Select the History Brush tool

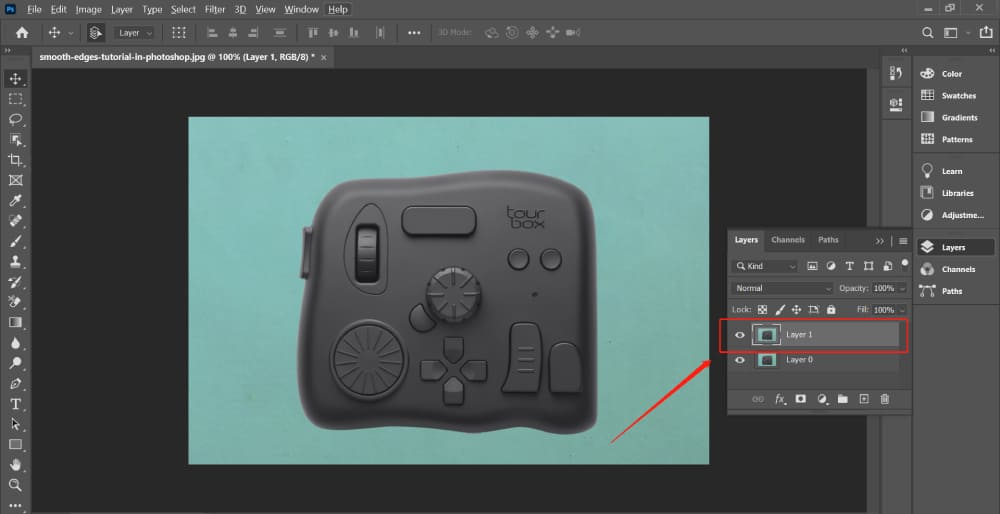pyautogui.click(x=15, y=282)
